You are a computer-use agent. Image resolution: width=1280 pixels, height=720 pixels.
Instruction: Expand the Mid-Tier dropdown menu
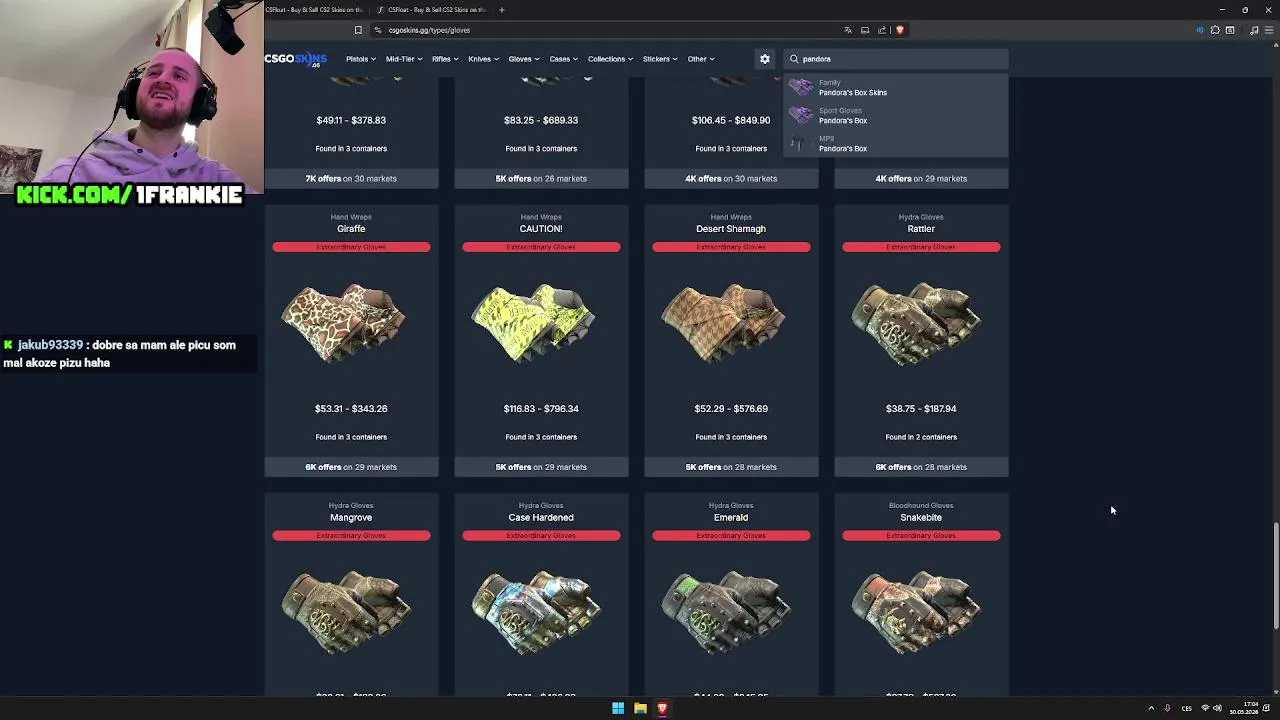[x=404, y=59]
